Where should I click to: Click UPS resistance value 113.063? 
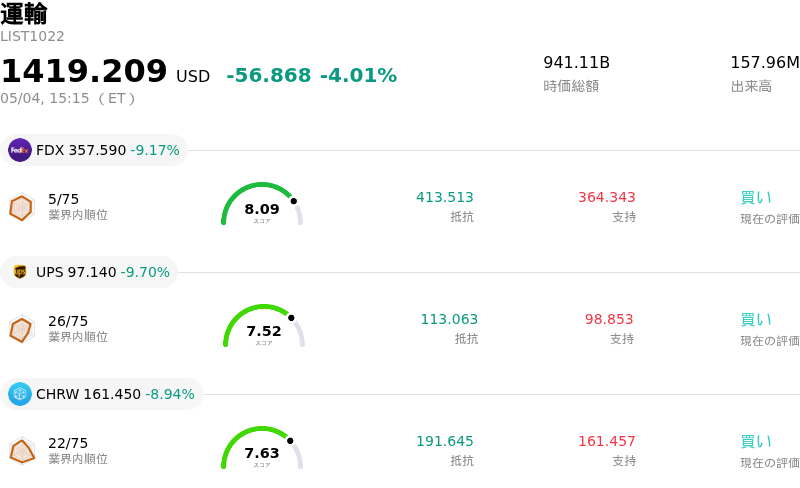[449, 319]
